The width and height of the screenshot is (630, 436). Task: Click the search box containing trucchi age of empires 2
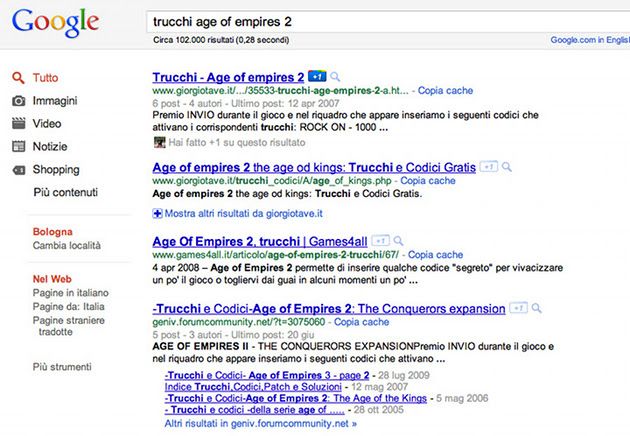tap(388, 22)
